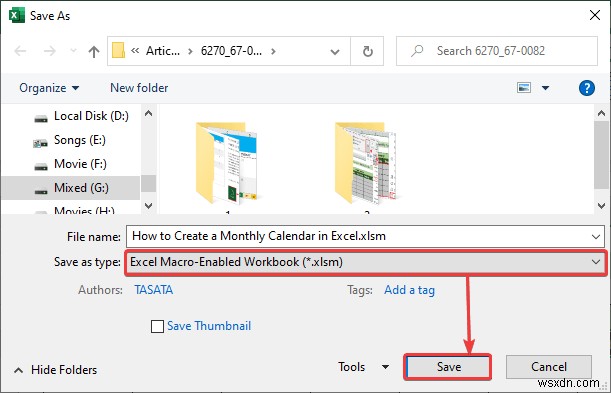Viewport: 611px width, 393px height.
Task: Select the second folder thumbnail
Action: (x=366, y=162)
